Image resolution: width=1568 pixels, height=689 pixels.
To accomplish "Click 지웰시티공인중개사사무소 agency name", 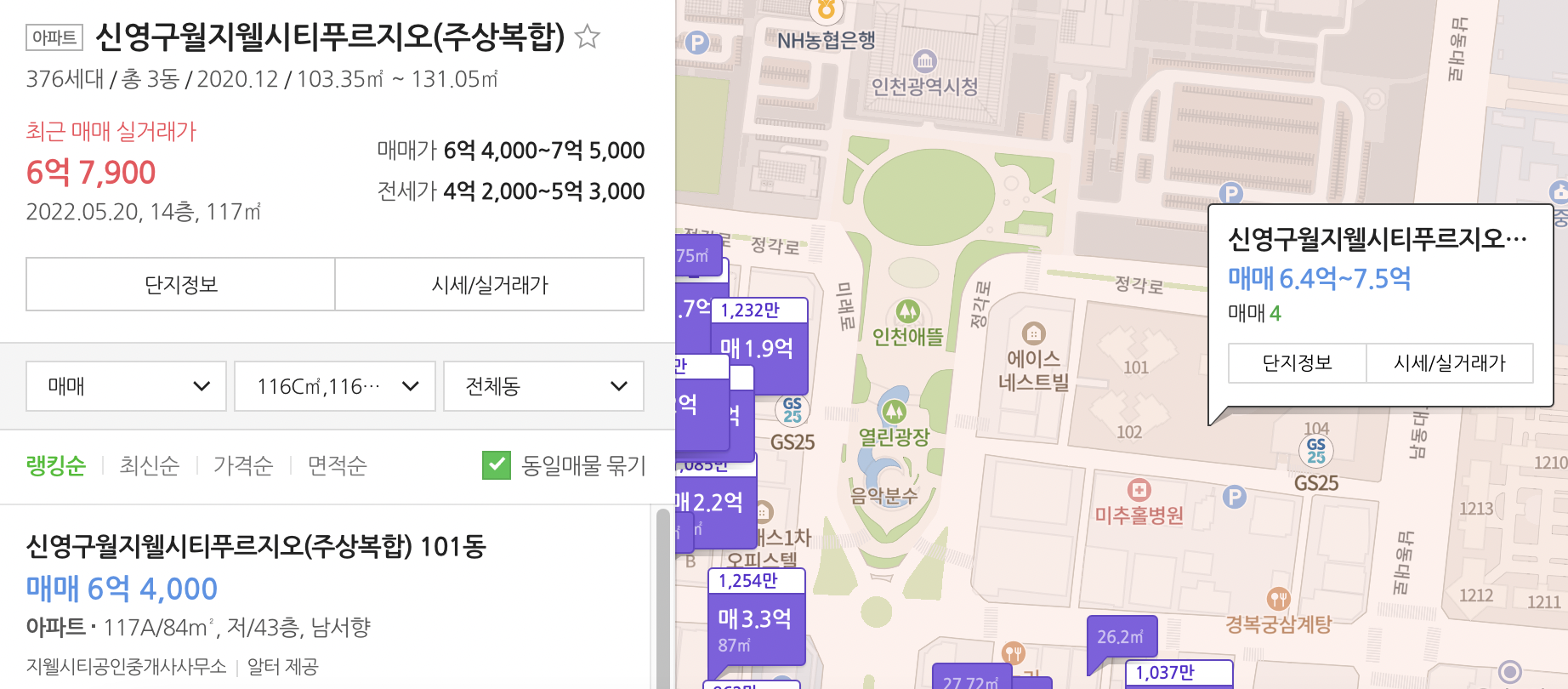I will tap(127, 666).
